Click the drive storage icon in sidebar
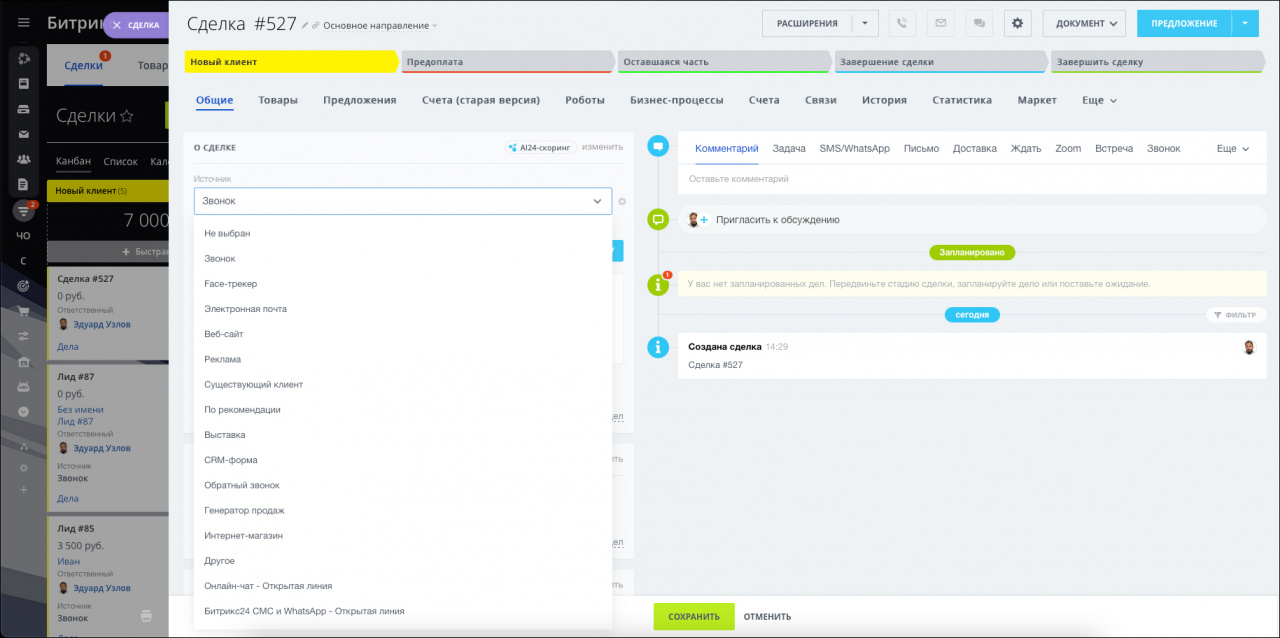The width and height of the screenshot is (1280, 638). [23, 109]
